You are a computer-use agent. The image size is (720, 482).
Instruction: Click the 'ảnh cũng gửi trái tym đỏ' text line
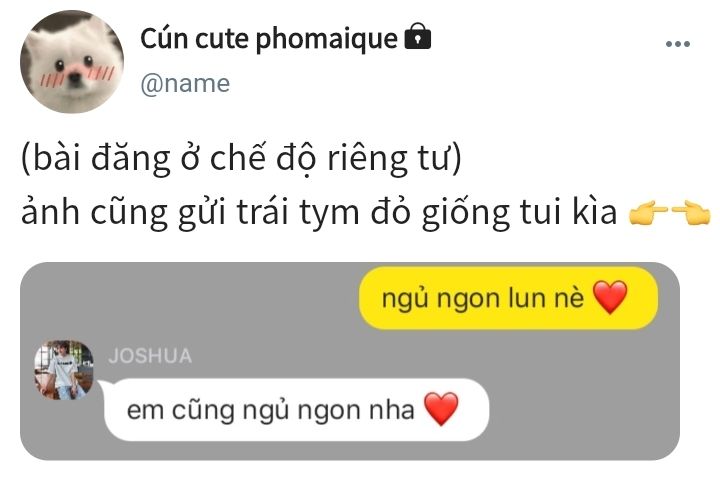click(x=218, y=213)
